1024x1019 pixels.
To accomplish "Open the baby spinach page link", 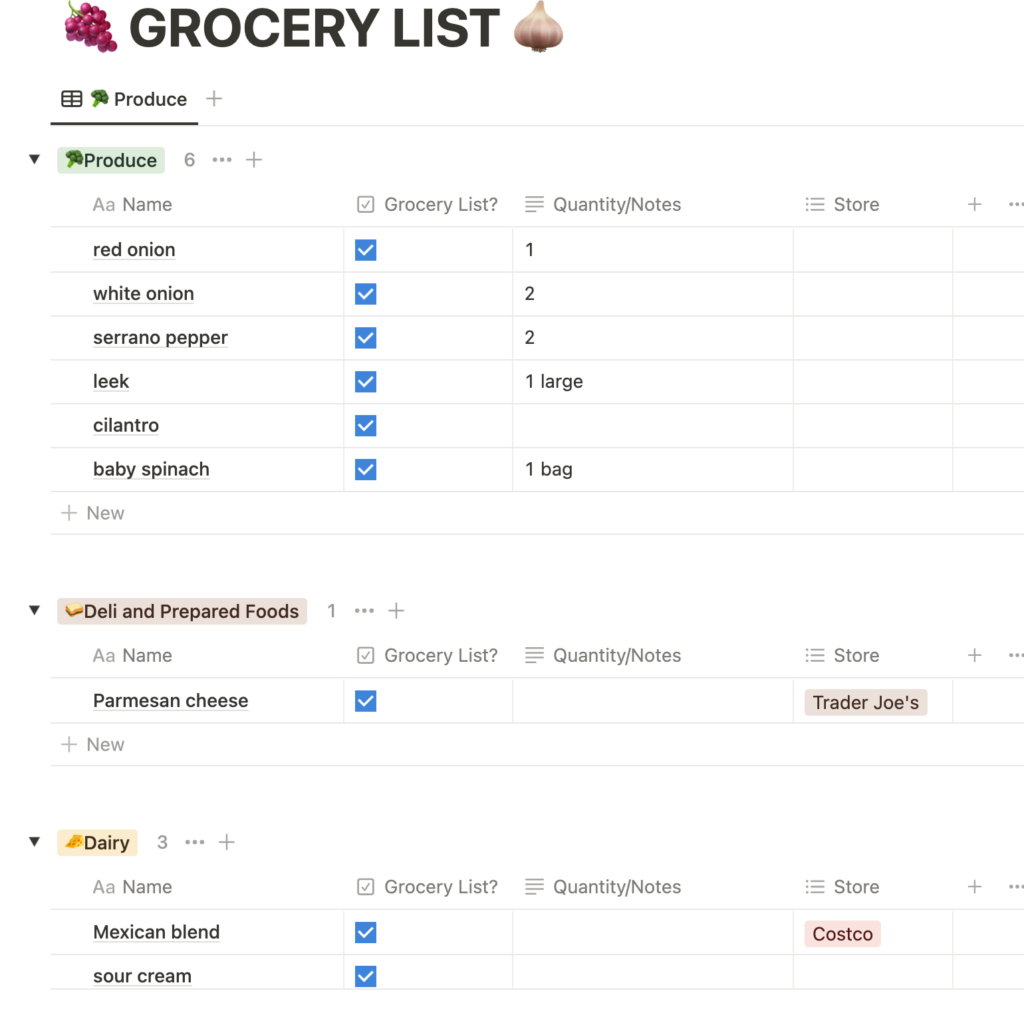I will pyautogui.click(x=151, y=470).
